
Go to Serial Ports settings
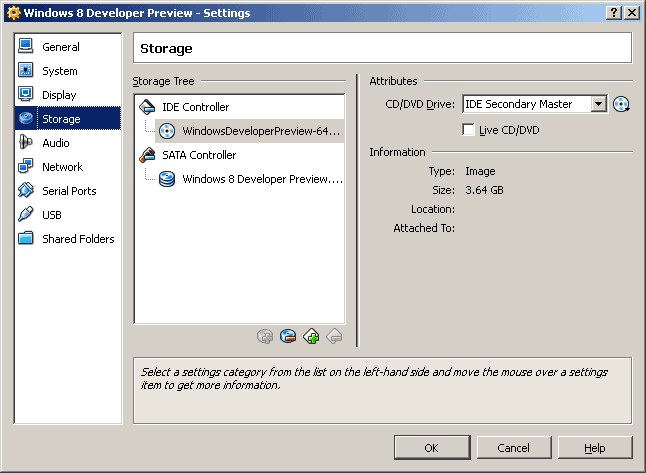tap(68, 190)
